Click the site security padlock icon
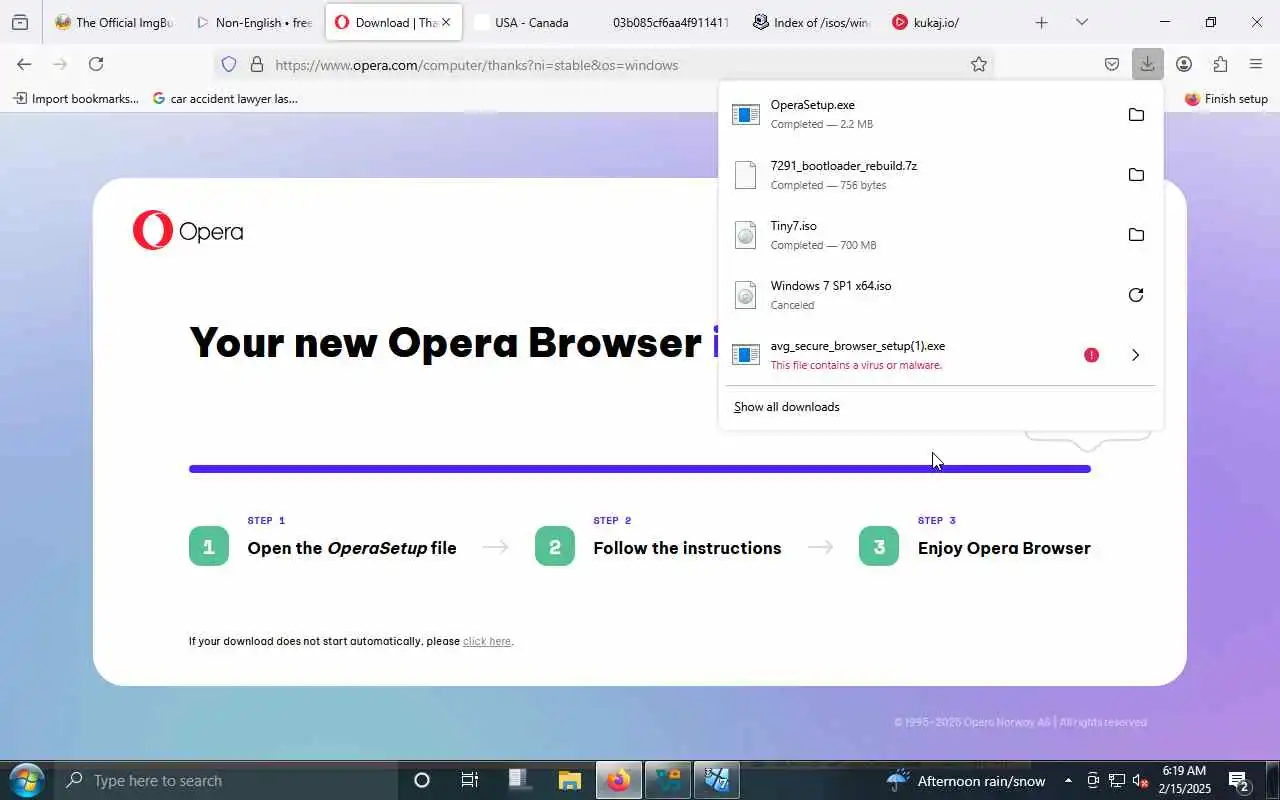This screenshot has height=800, width=1280. 257,64
